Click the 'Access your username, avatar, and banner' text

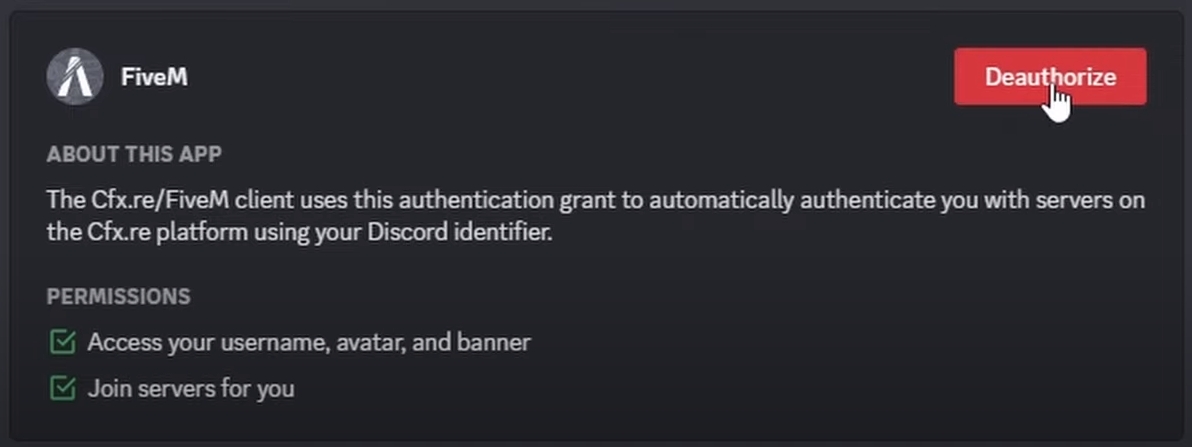click(x=309, y=343)
